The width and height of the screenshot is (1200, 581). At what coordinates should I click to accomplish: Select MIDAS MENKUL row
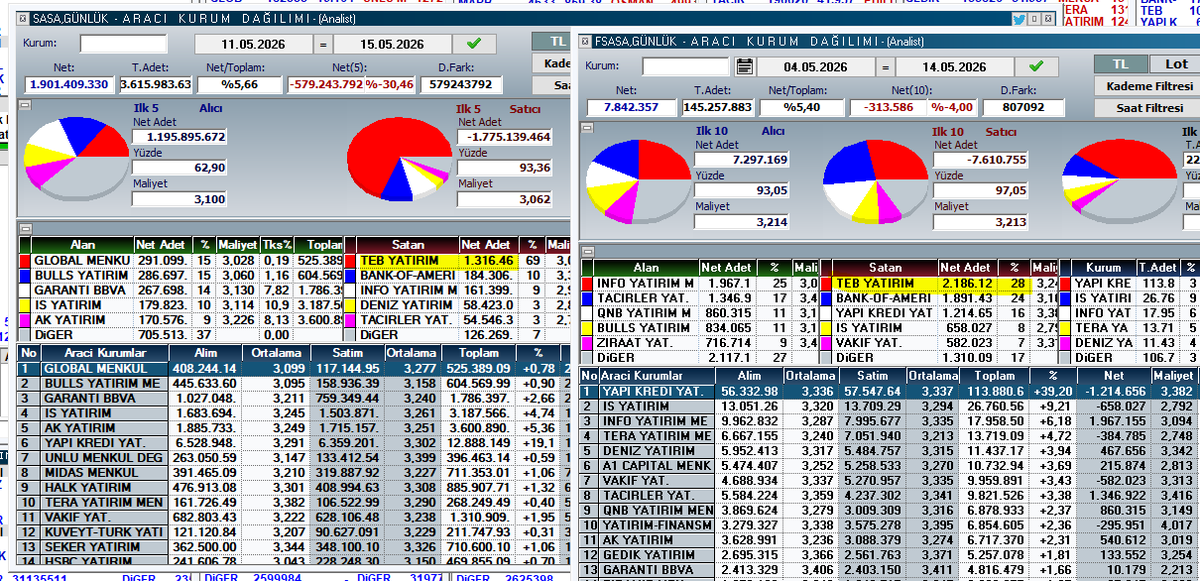295,473
